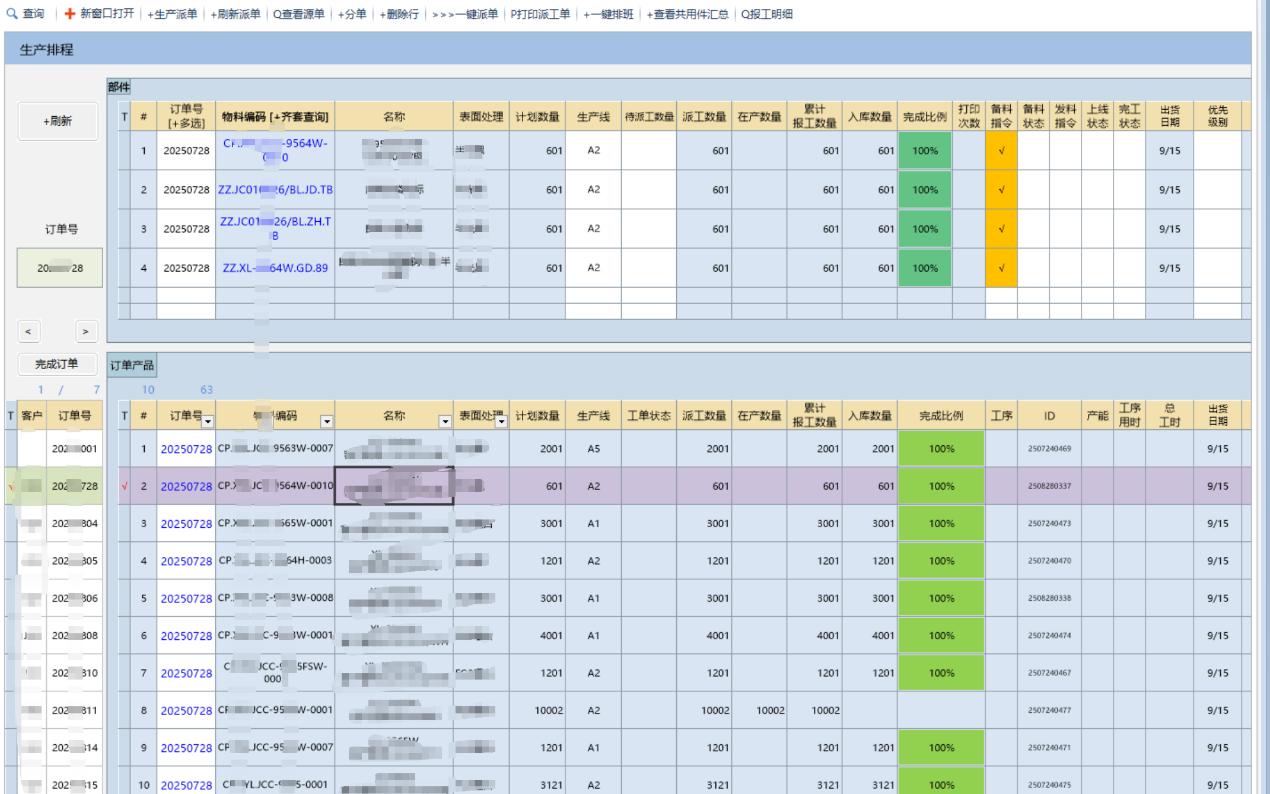
Task: Select the 订单产品 panel tab
Action: (x=130, y=365)
